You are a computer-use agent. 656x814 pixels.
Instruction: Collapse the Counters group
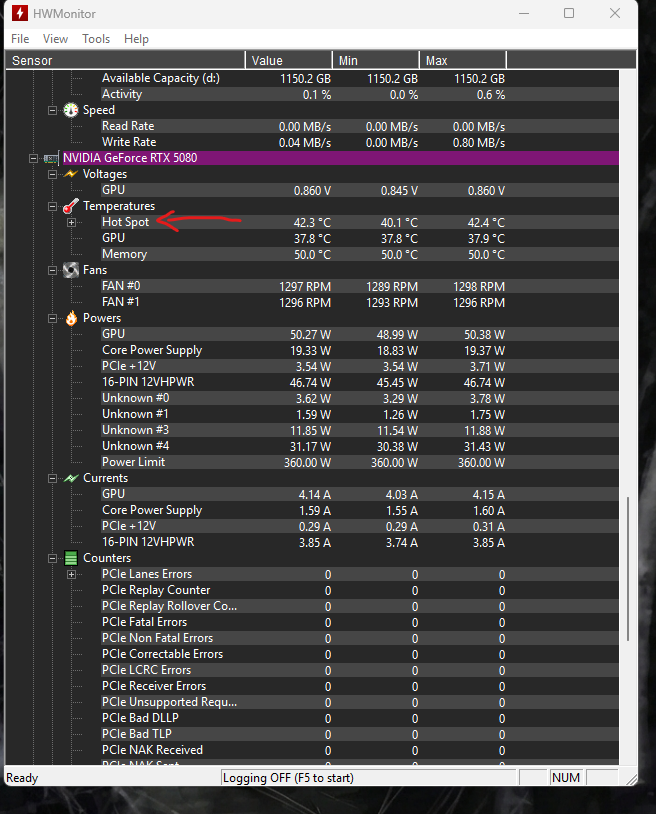pos(52,559)
